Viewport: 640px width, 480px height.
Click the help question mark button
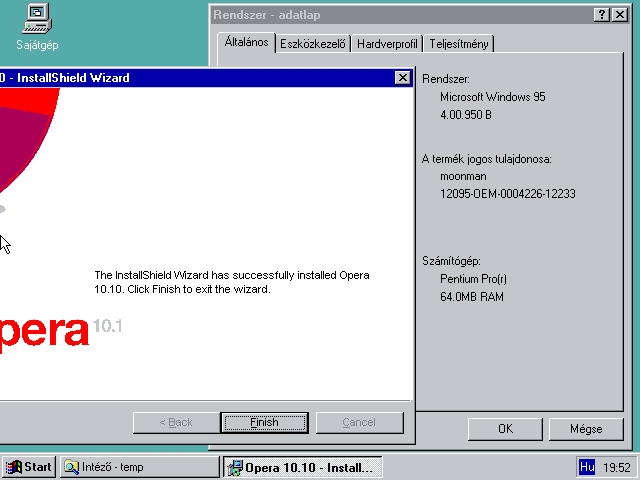pos(602,15)
